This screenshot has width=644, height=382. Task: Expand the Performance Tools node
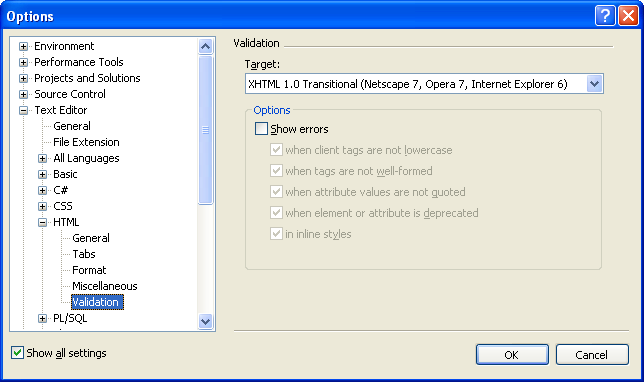tap(23, 62)
